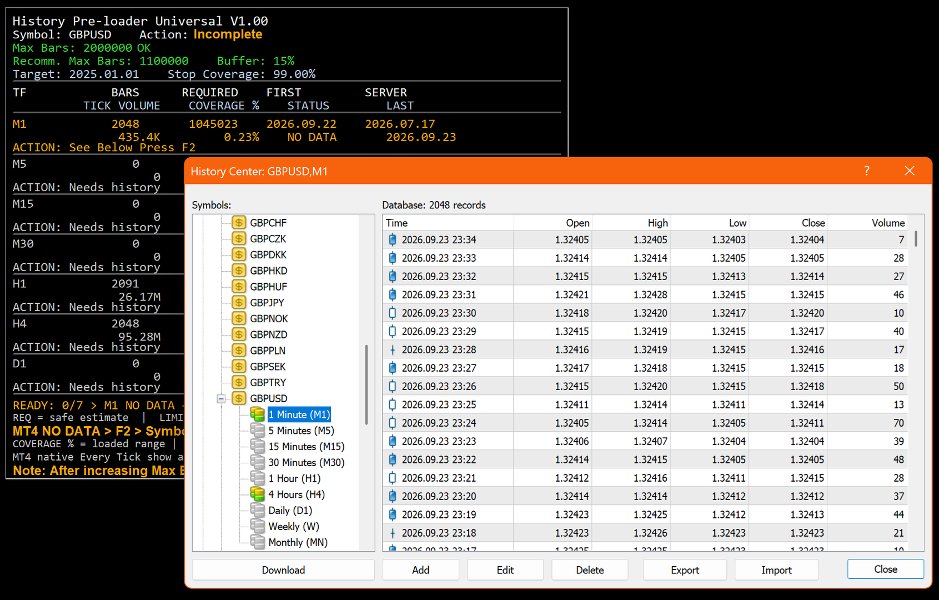Viewport: 939px width, 600px height.
Task: Select the GBPJPY symbol
Action: click(267, 302)
